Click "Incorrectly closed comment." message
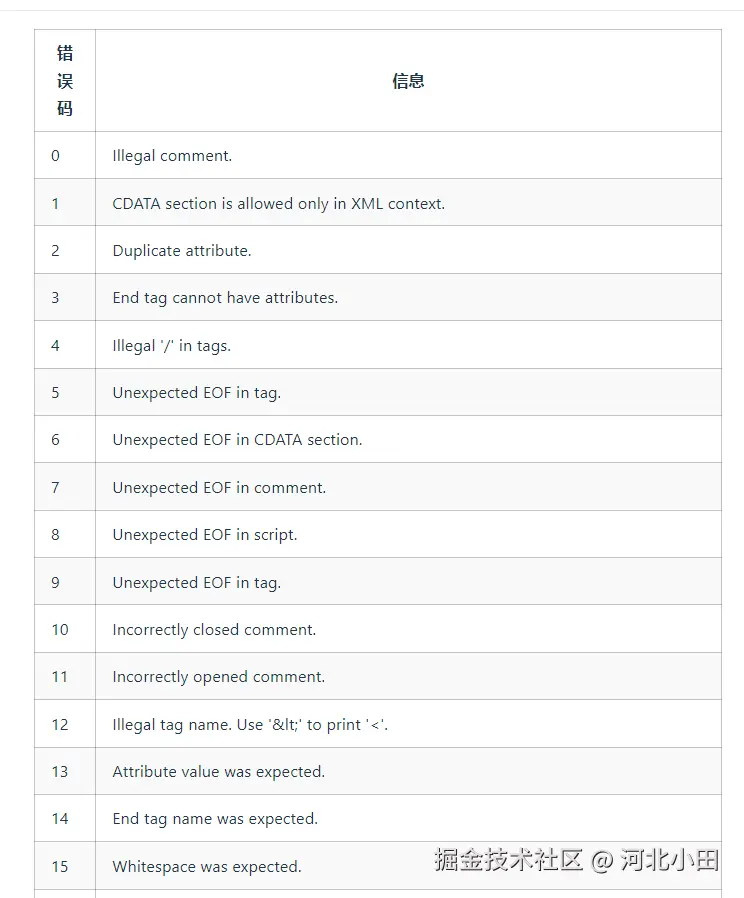 pyautogui.click(x=214, y=630)
